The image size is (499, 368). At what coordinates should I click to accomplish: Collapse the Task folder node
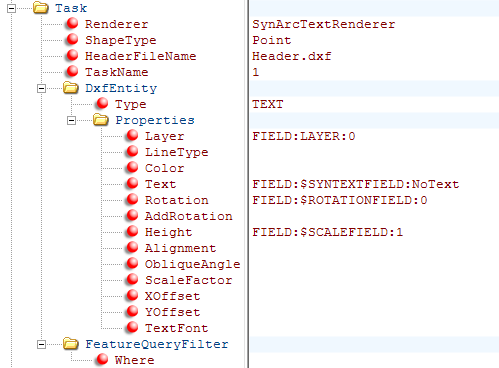tap(11, 8)
